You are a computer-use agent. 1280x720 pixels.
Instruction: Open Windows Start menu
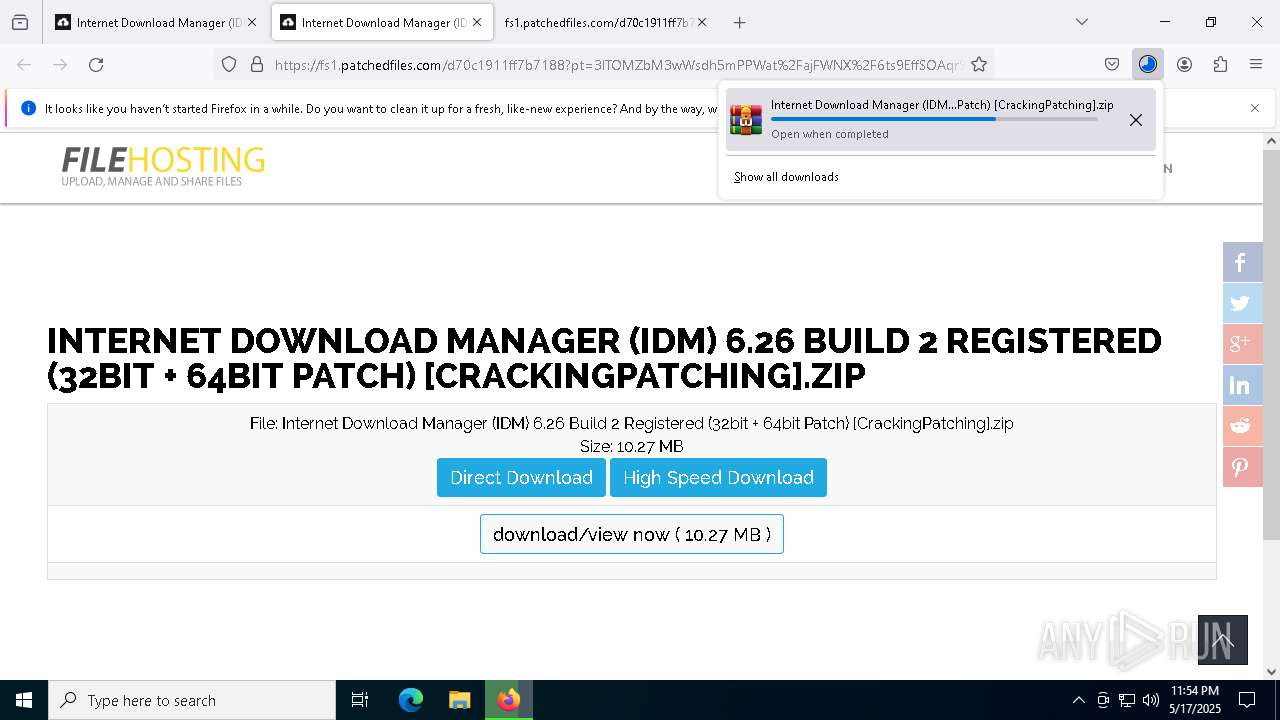[24, 700]
